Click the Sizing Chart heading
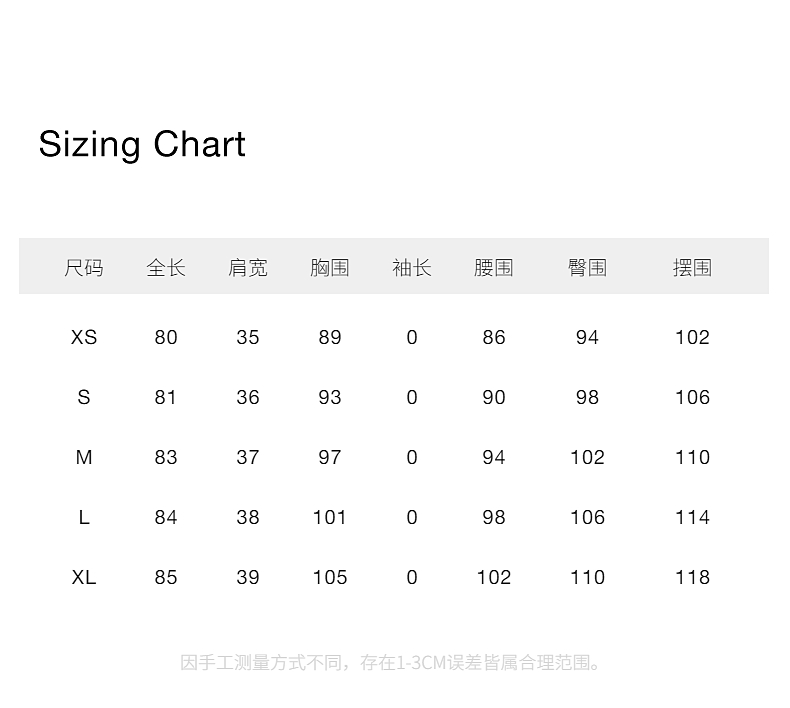 tap(142, 145)
